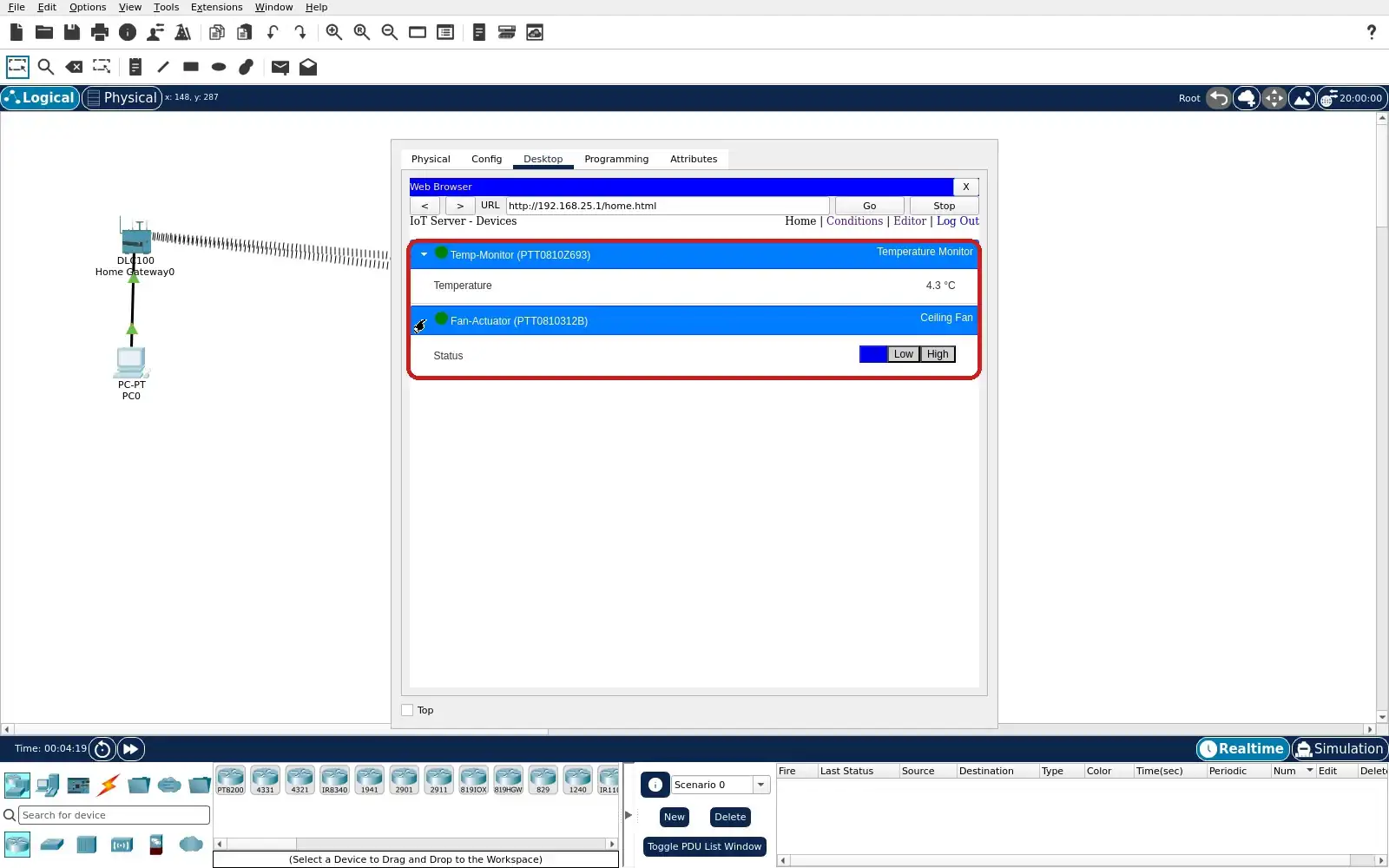The height and width of the screenshot is (868, 1389).
Task: Select the Delete tool icon
Action: [74, 67]
